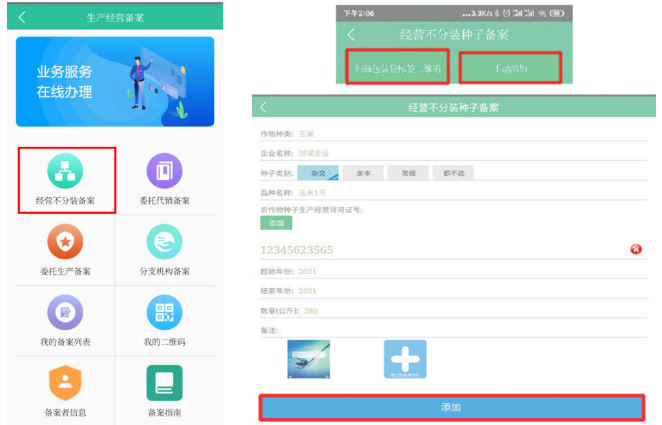
Task: Select 亲本 seed category option
Action: tap(363, 173)
